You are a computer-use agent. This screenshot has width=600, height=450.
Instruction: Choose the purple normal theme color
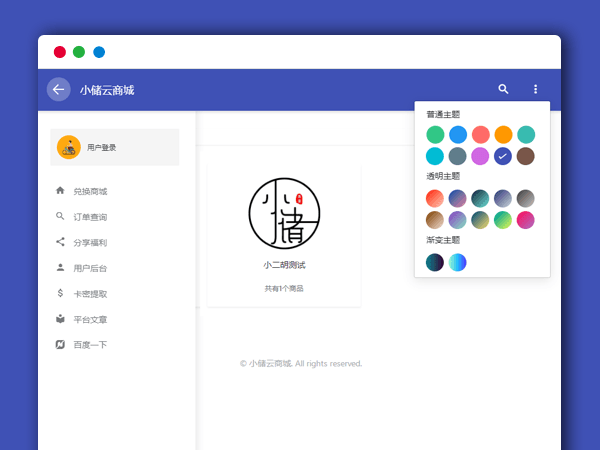coord(480,156)
